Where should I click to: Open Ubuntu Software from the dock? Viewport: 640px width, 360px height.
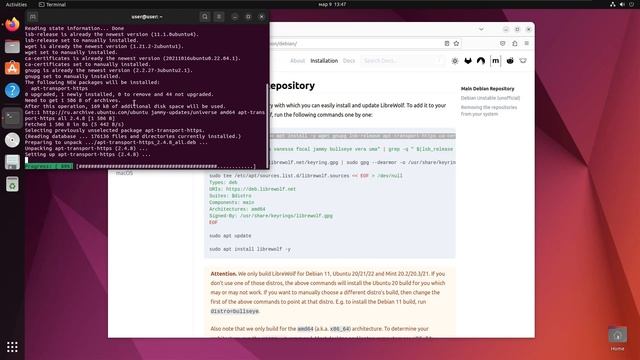click(12, 68)
